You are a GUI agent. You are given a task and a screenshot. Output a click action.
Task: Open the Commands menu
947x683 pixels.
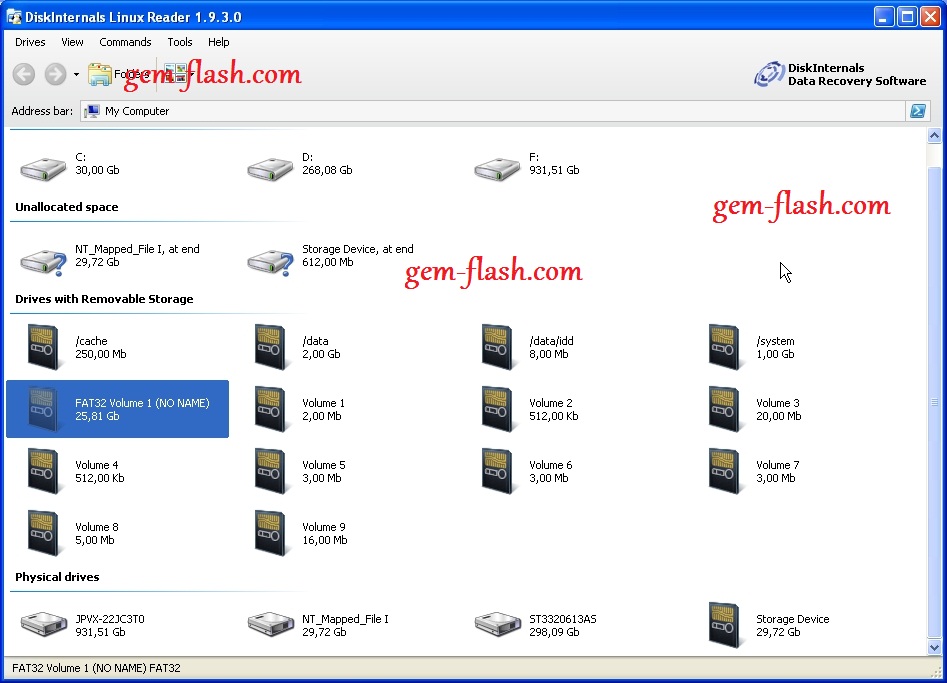[125, 42]
